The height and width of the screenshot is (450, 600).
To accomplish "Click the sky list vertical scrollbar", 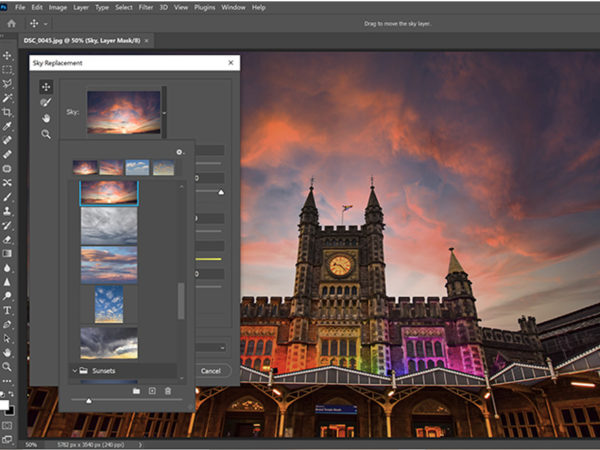I will [x=181, y=301].
